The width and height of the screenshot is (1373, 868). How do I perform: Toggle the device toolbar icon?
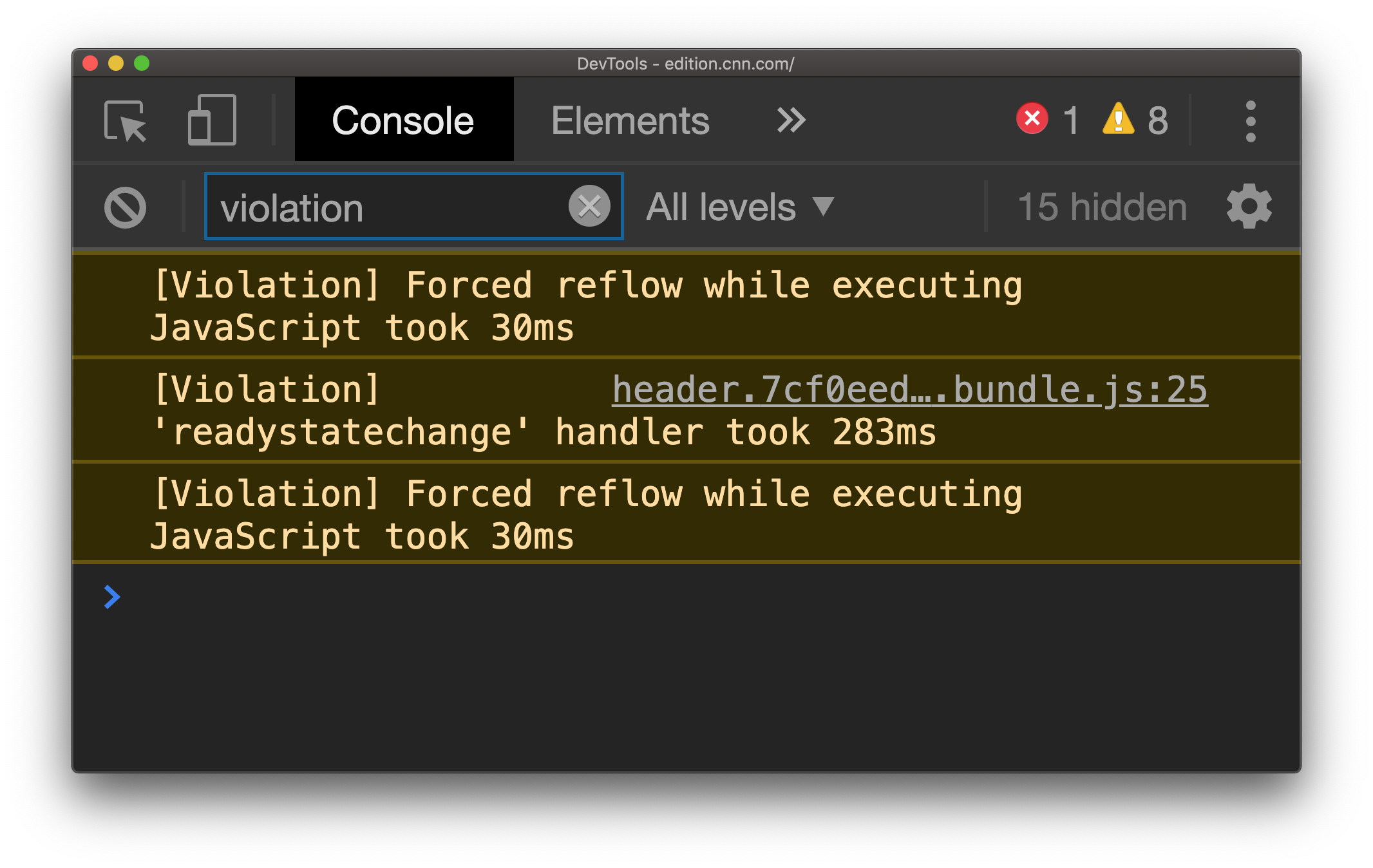[212, 120]
